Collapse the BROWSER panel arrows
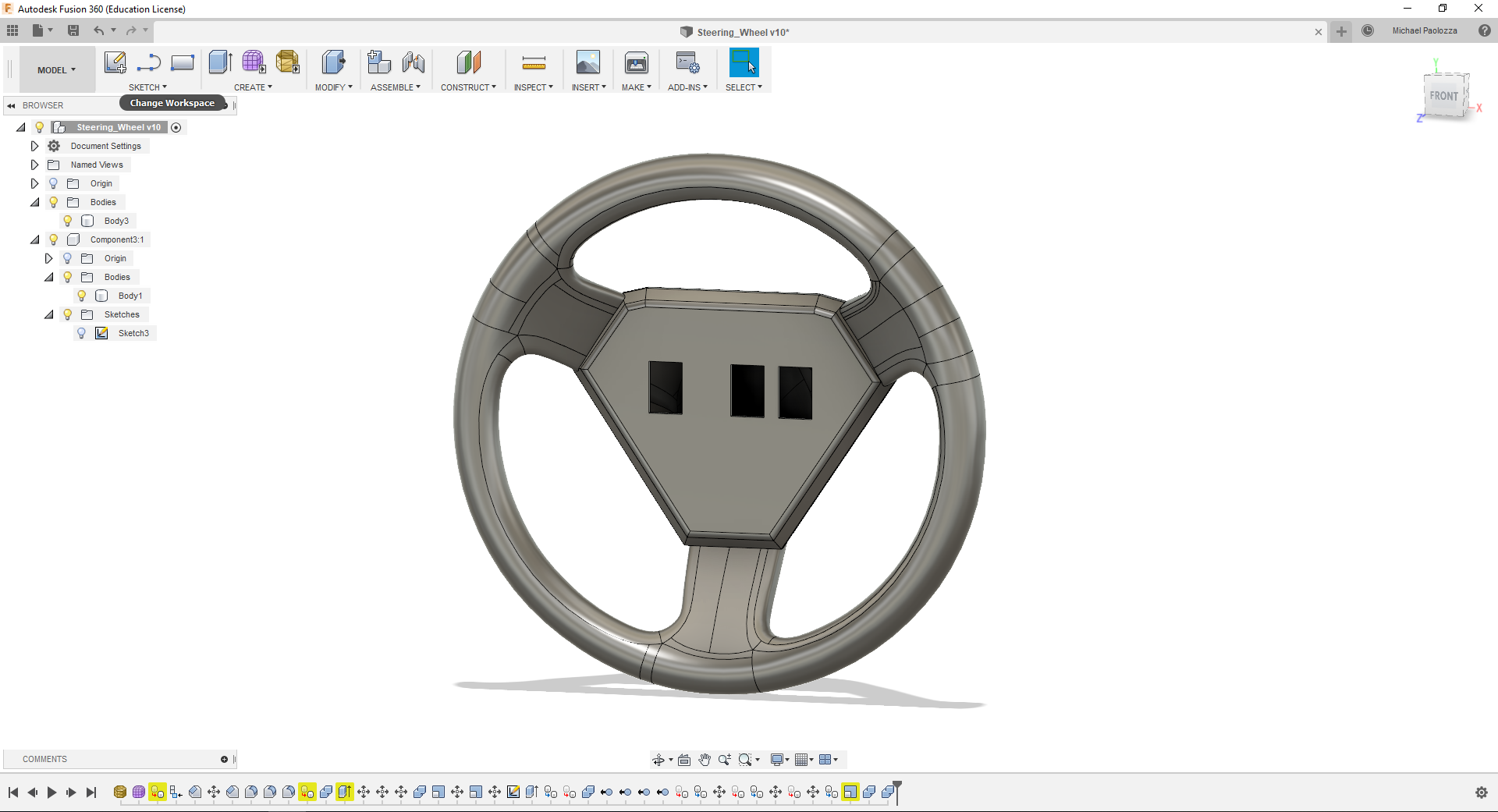This screenshot has height=812, width=1498. coord(11,105)
